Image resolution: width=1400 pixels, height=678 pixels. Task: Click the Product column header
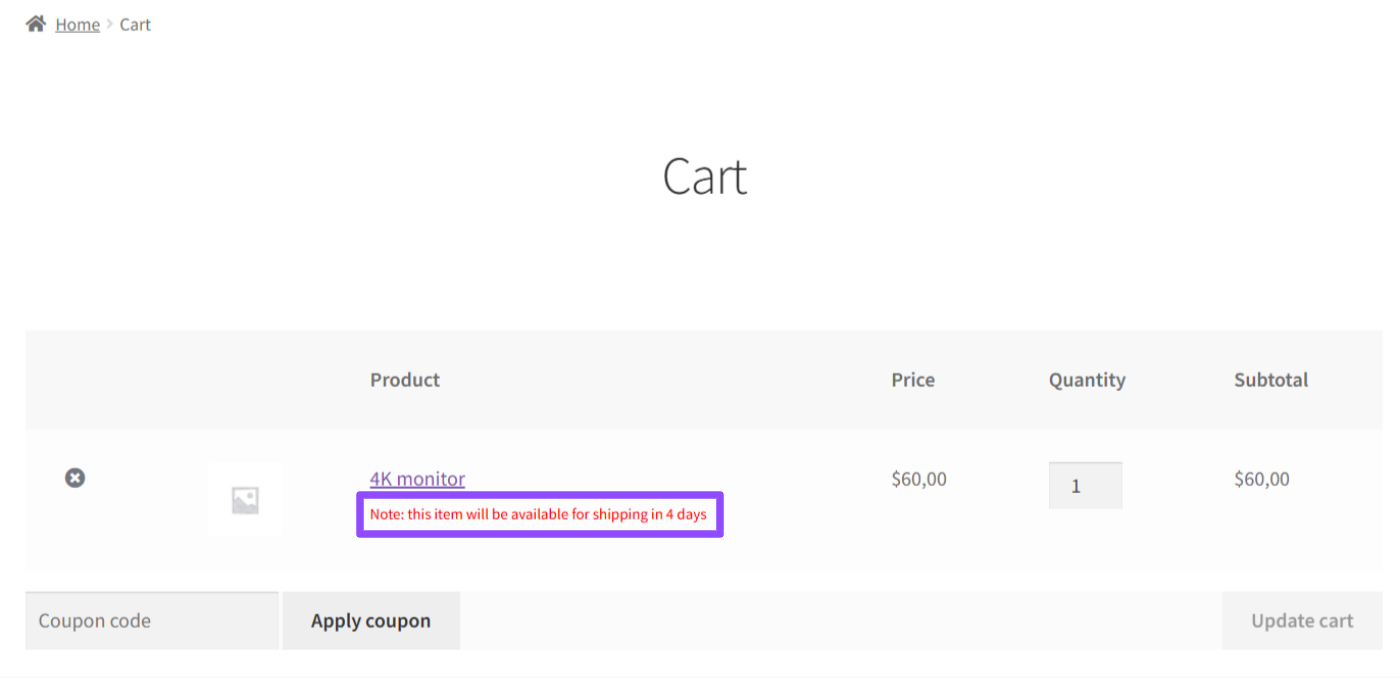pyautogui.click(x=404, y=380)
